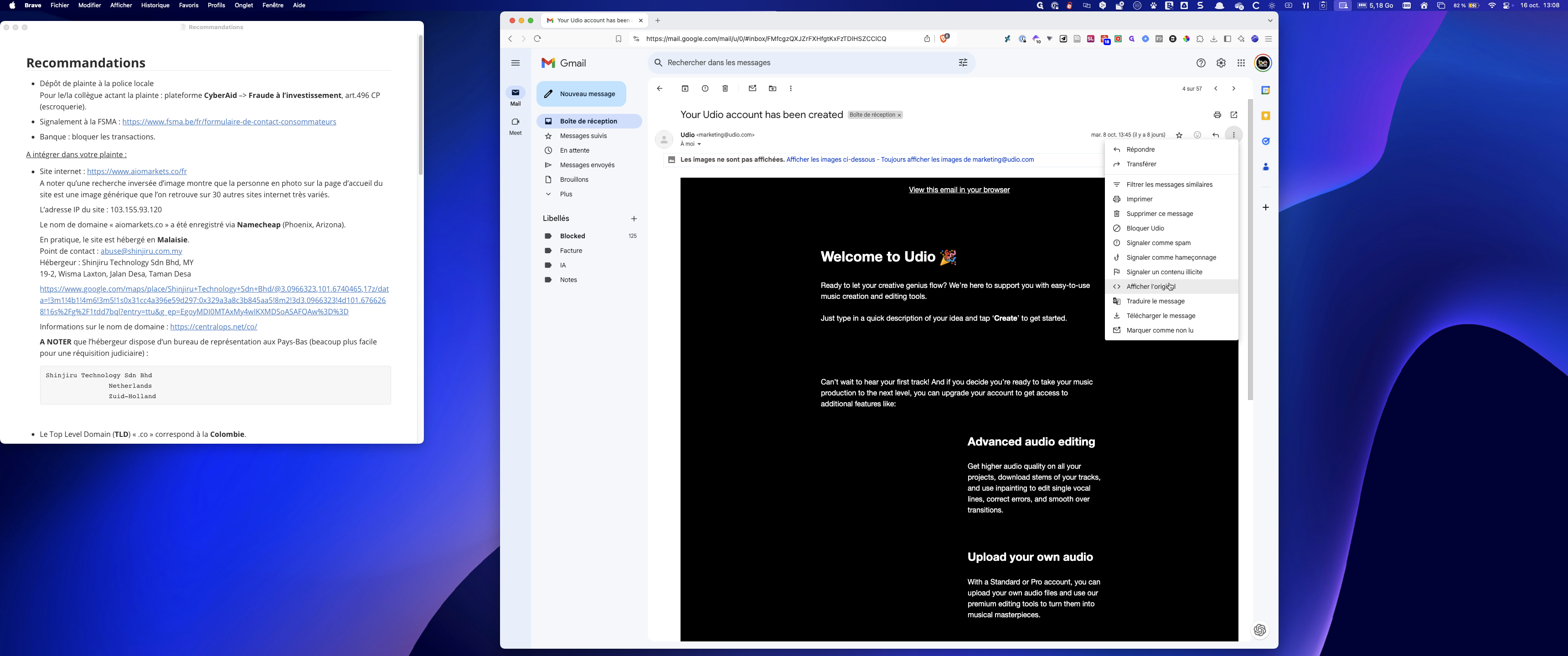Open Google Contacts side panel icon

pos(1265,167)
